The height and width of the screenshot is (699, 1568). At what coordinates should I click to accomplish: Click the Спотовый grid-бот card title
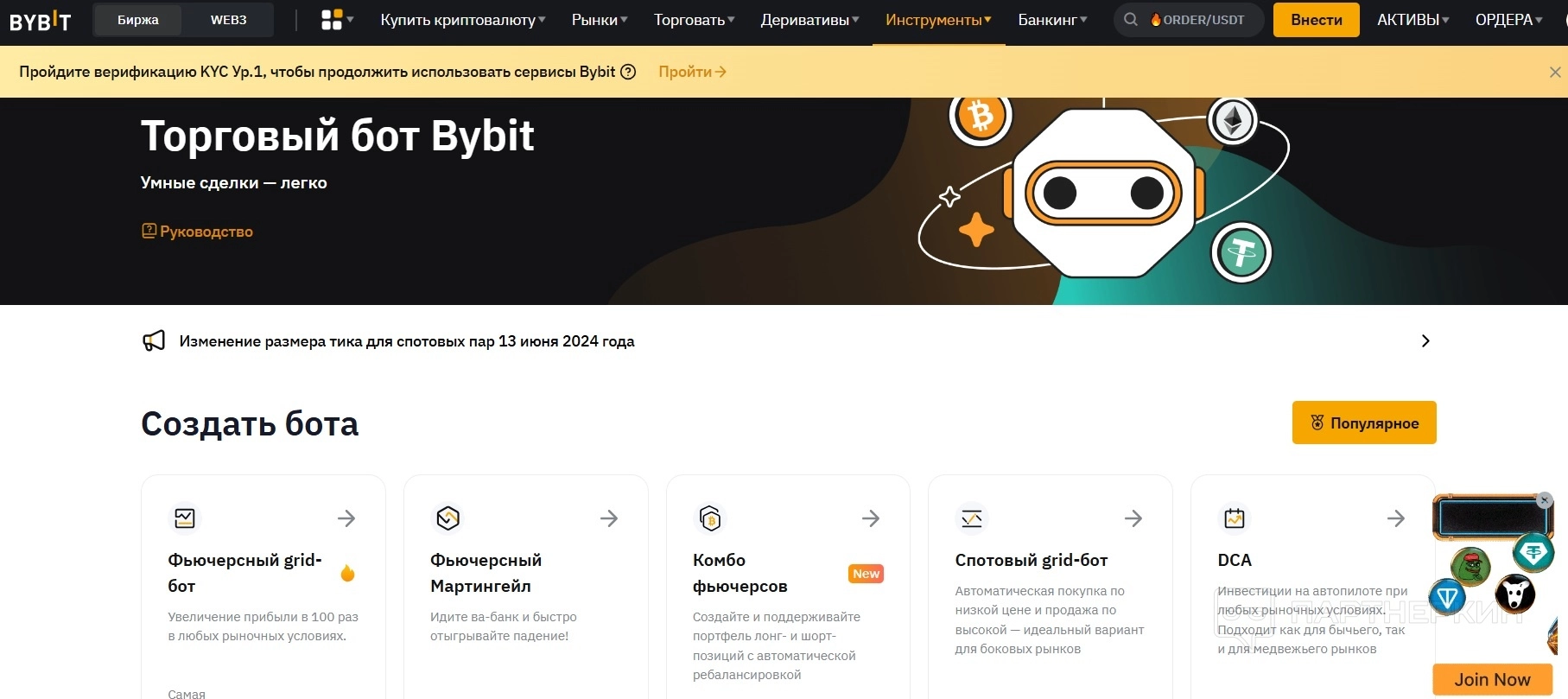coord(1032,560)
